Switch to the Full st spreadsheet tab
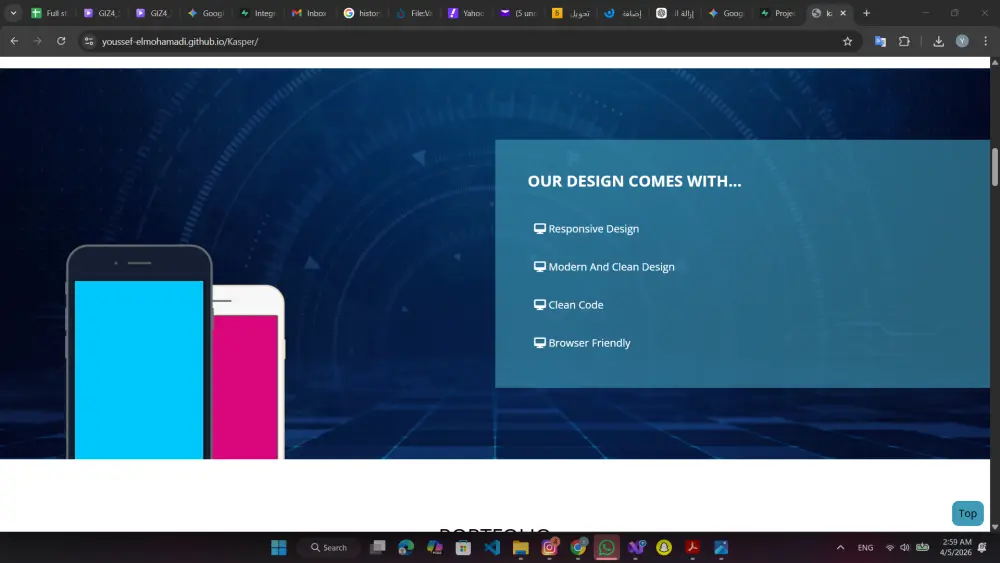The image size is (1000, 563). [50, 13]
